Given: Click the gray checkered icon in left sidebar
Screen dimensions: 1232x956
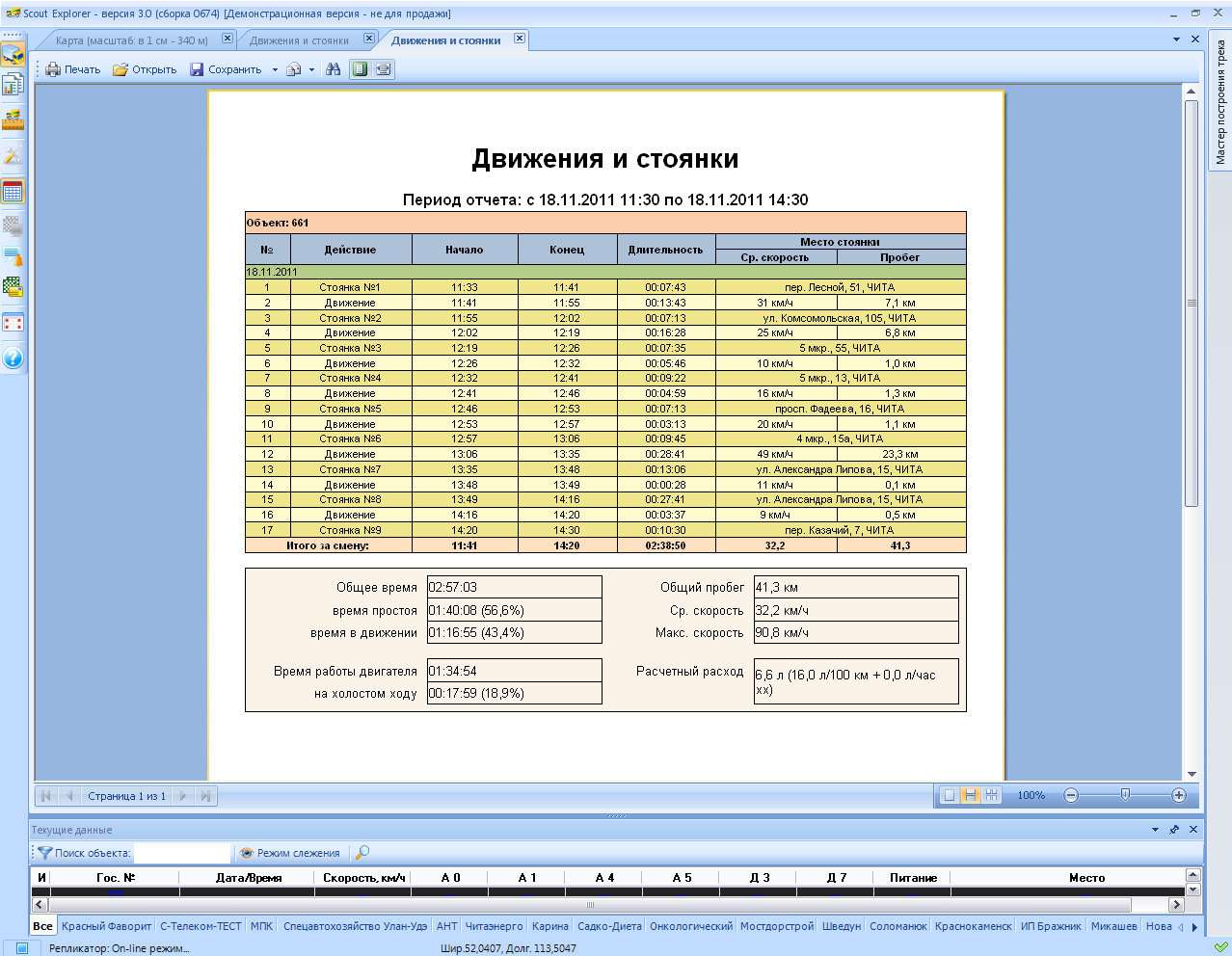Looking at the screenshot, I should [x=13, y=226].
